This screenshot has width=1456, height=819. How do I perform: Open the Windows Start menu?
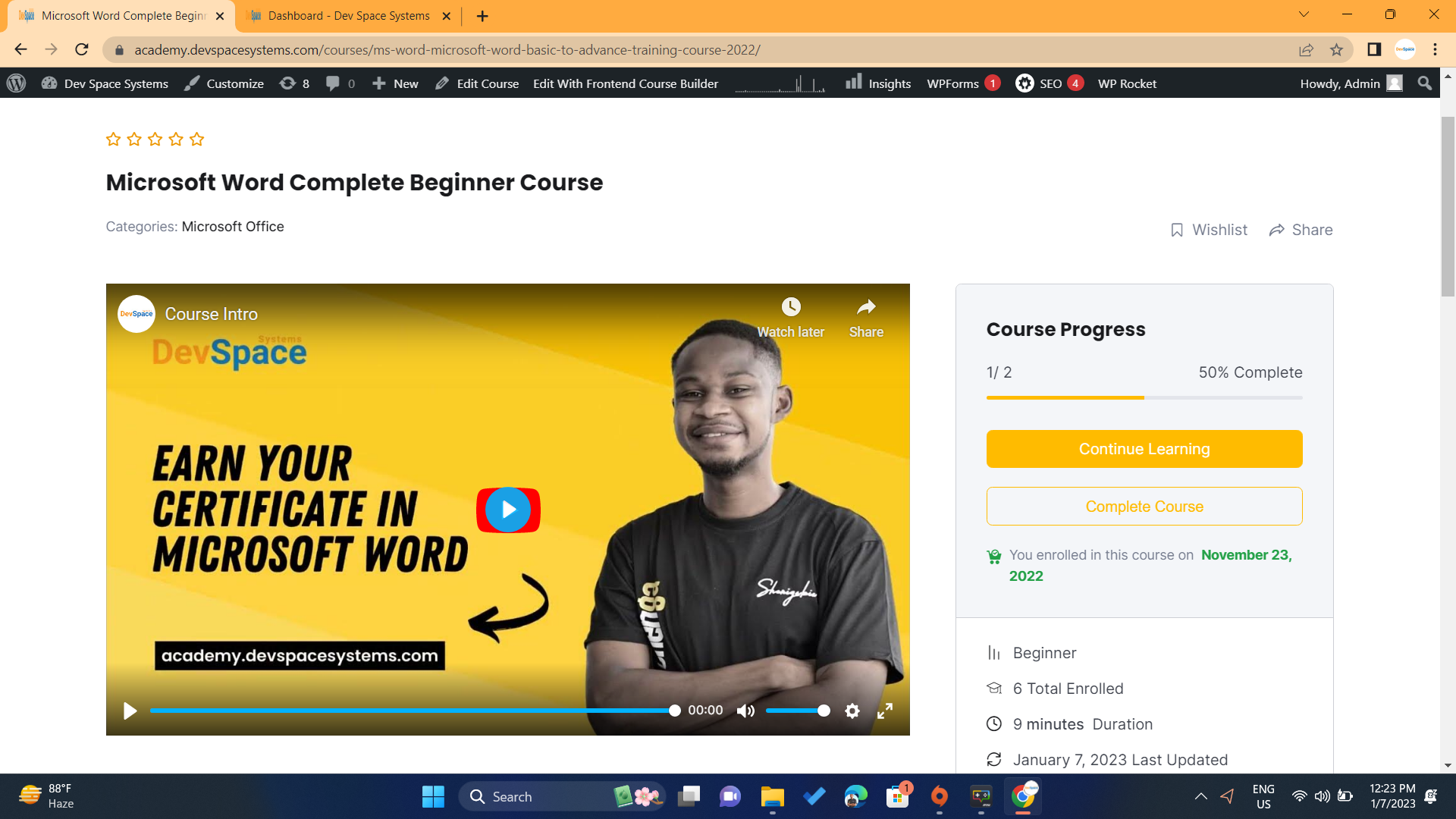[433, 796]
